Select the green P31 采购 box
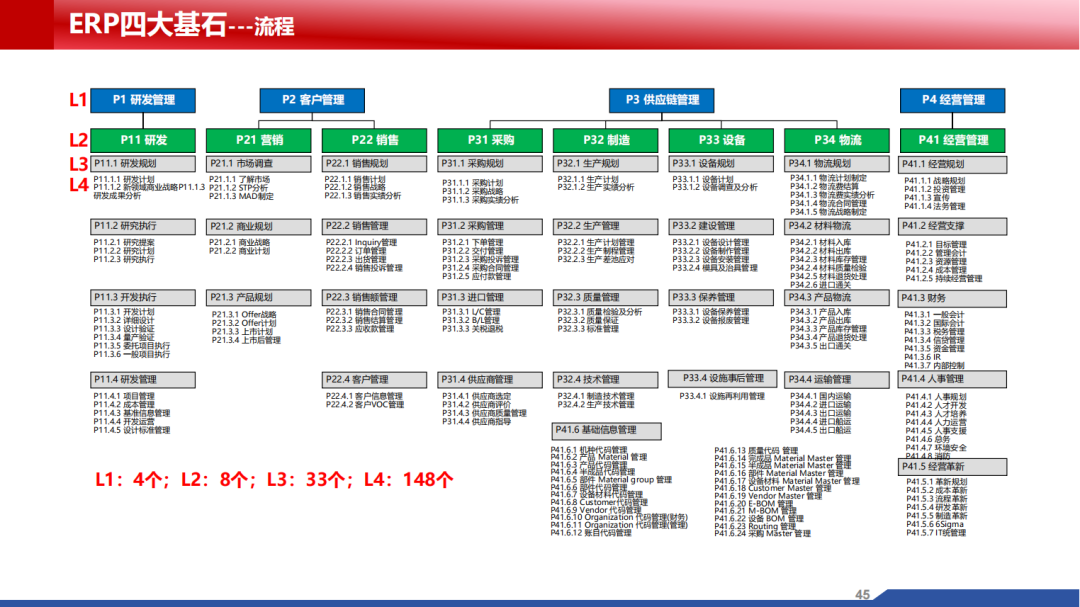The height and width of the screenshot is (607, 1080). [490, 140]
